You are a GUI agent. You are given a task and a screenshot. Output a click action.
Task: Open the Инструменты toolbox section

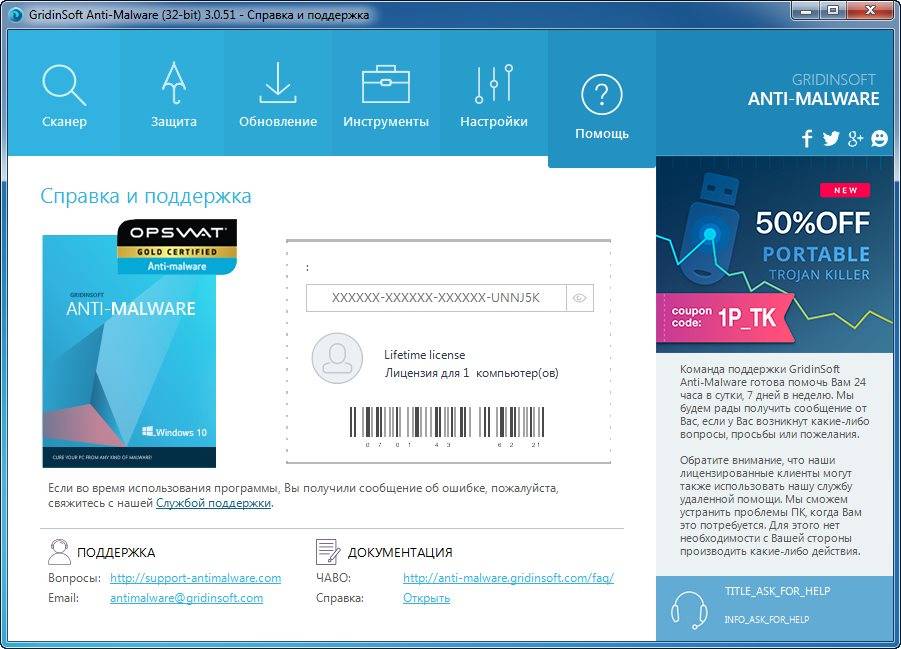click(x=386, y=95)
